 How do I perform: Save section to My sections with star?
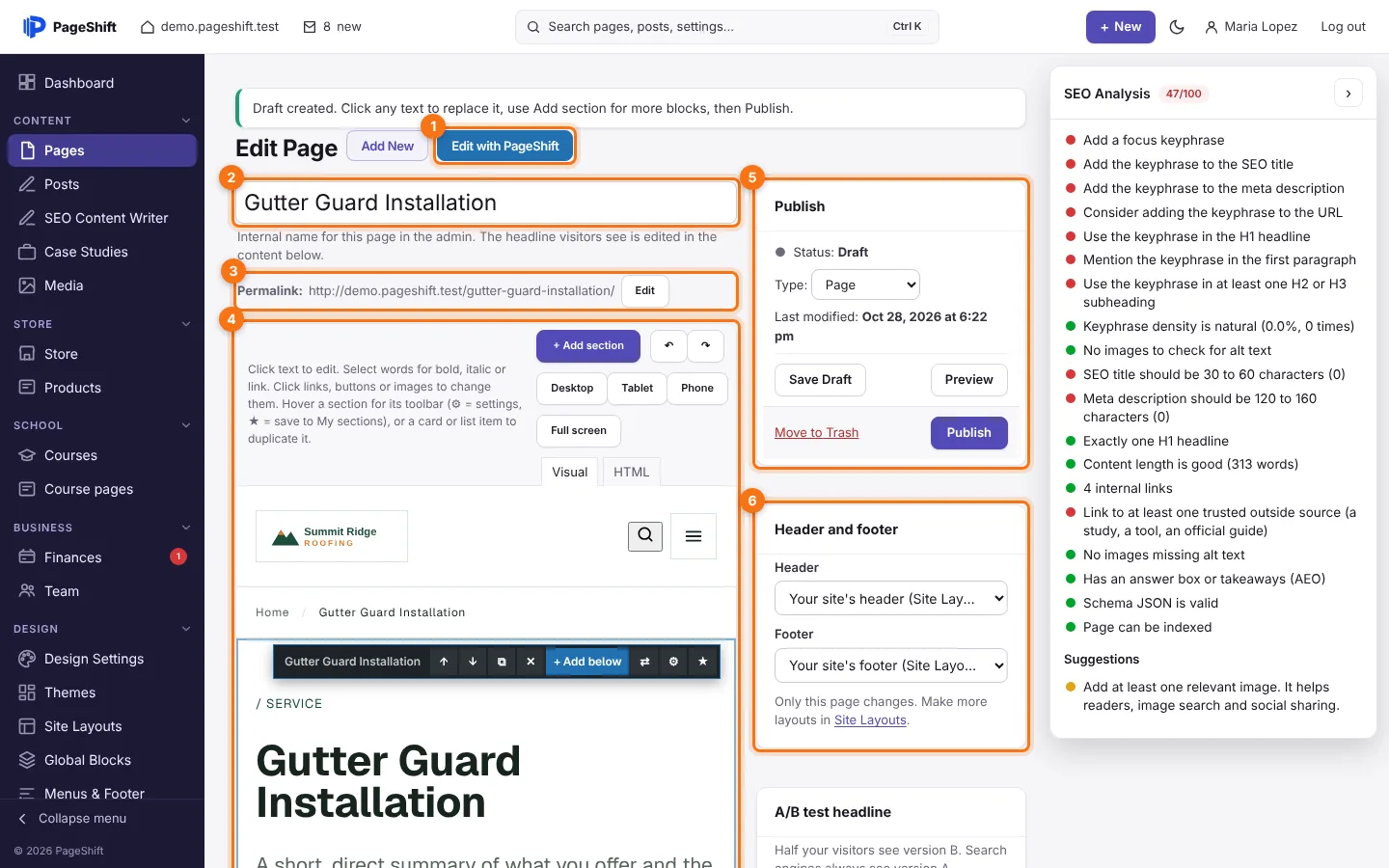702,662
